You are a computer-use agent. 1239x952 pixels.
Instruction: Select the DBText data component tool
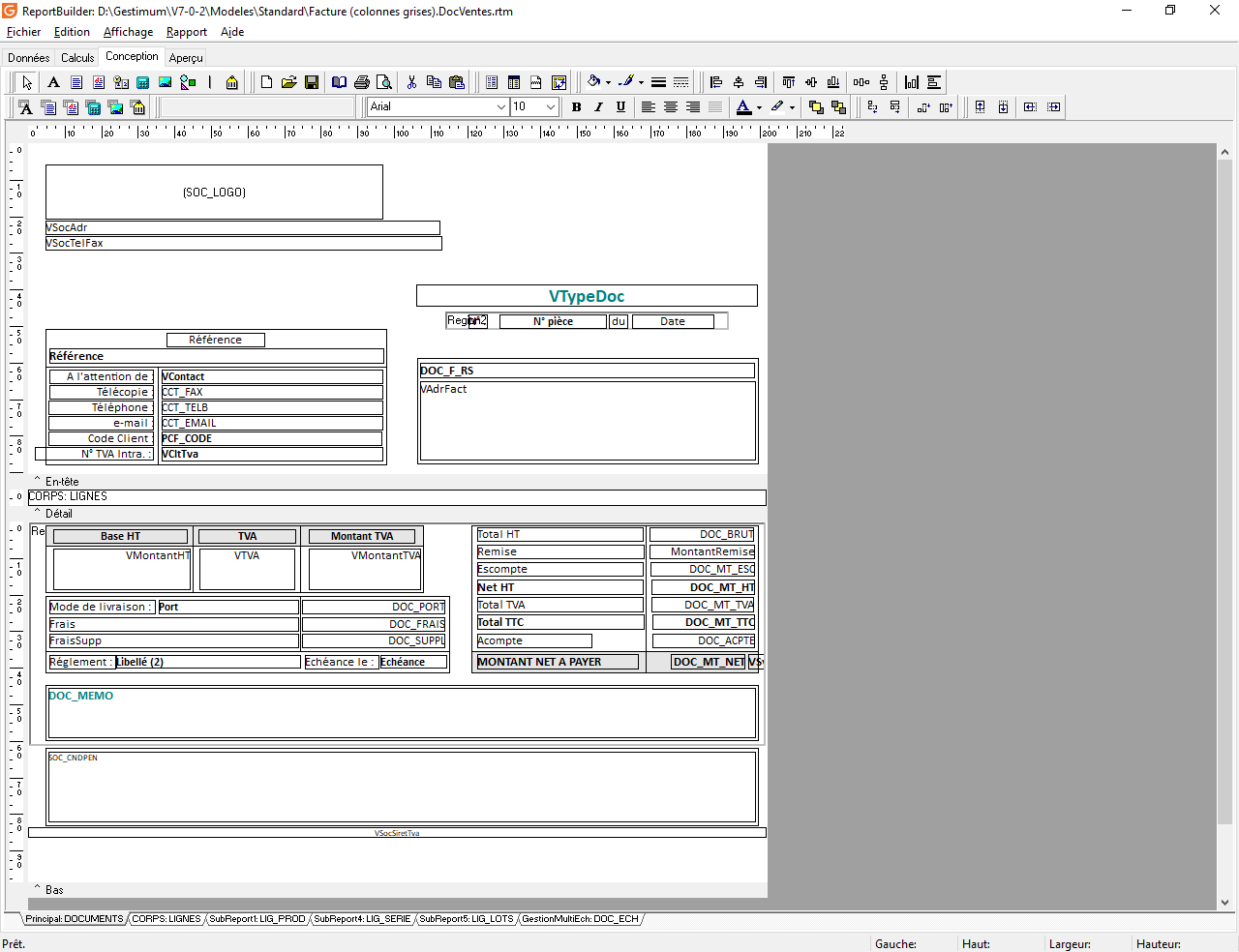coord(25,107)
